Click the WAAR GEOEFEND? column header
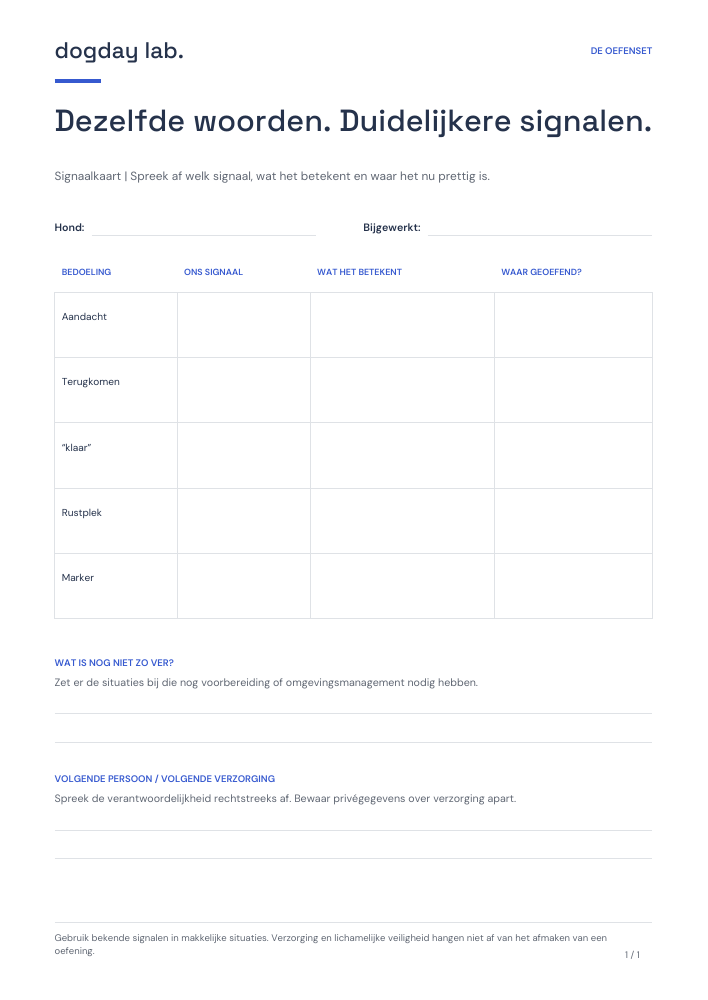Screen dimensions: 708x1000 [x=541, y=272]
